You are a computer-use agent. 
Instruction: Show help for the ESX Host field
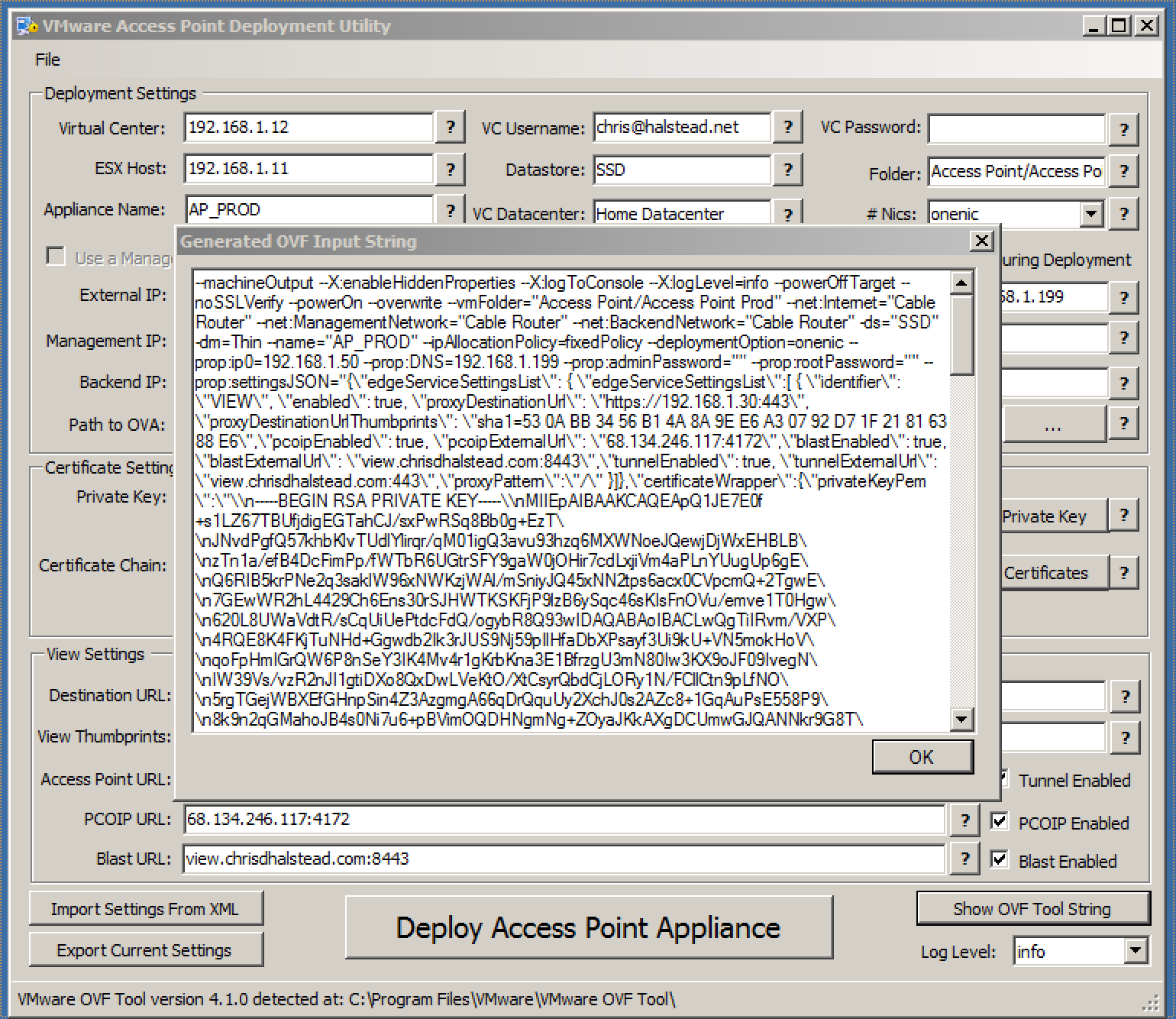point(451,169)
